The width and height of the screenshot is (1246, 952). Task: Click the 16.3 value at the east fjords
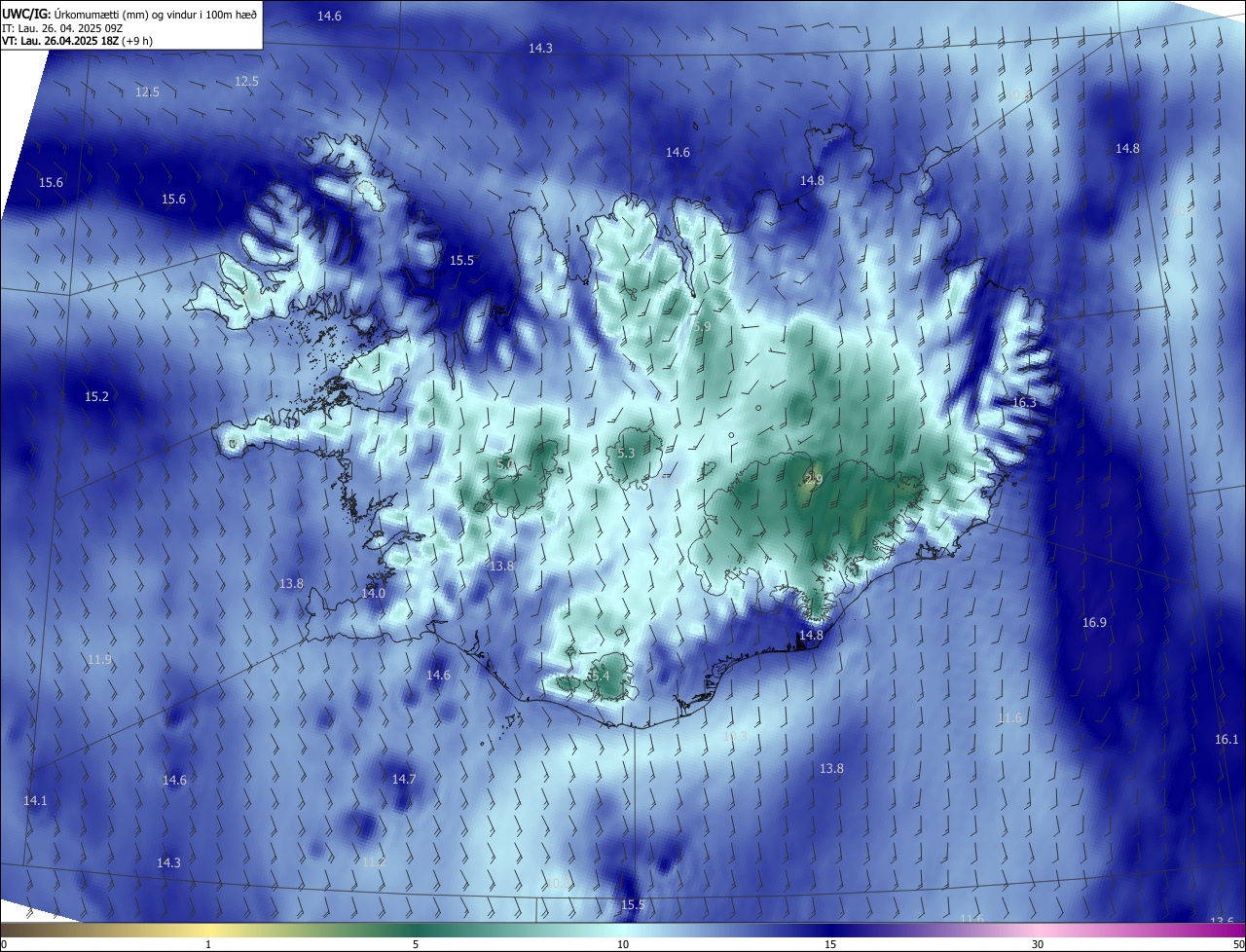(1025, 402)
